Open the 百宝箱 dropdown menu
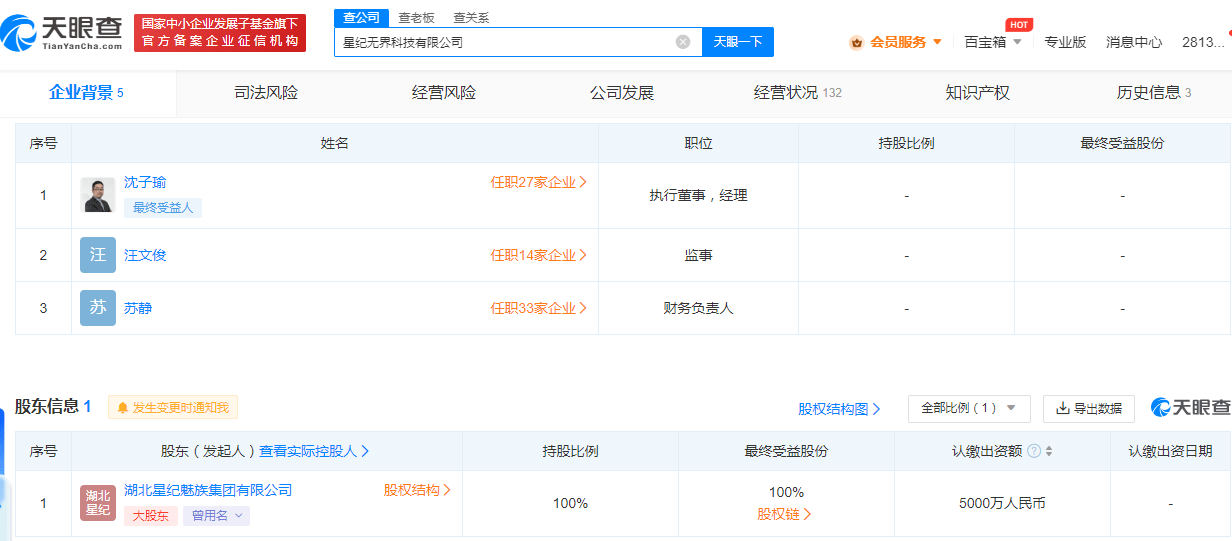The image size is (1232, 541). (992, 42)
